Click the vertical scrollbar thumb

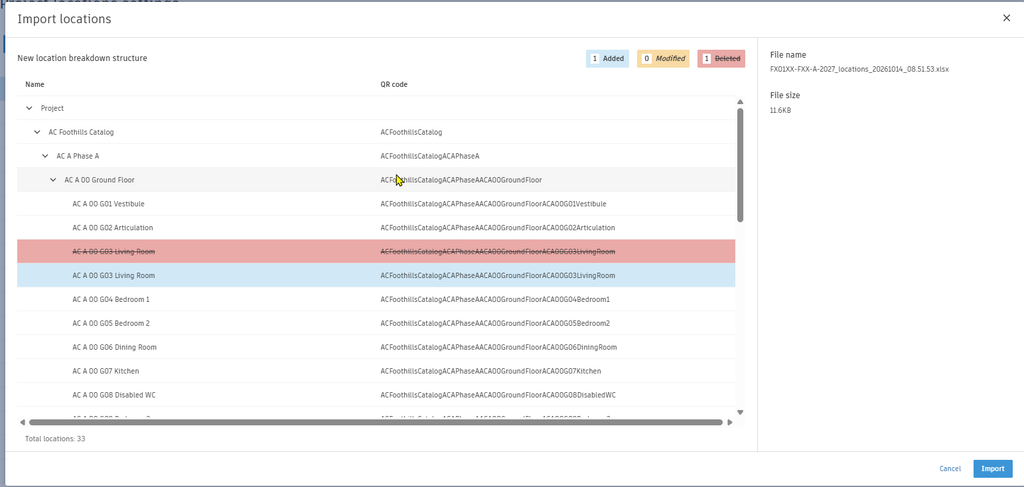pos(740,165)
